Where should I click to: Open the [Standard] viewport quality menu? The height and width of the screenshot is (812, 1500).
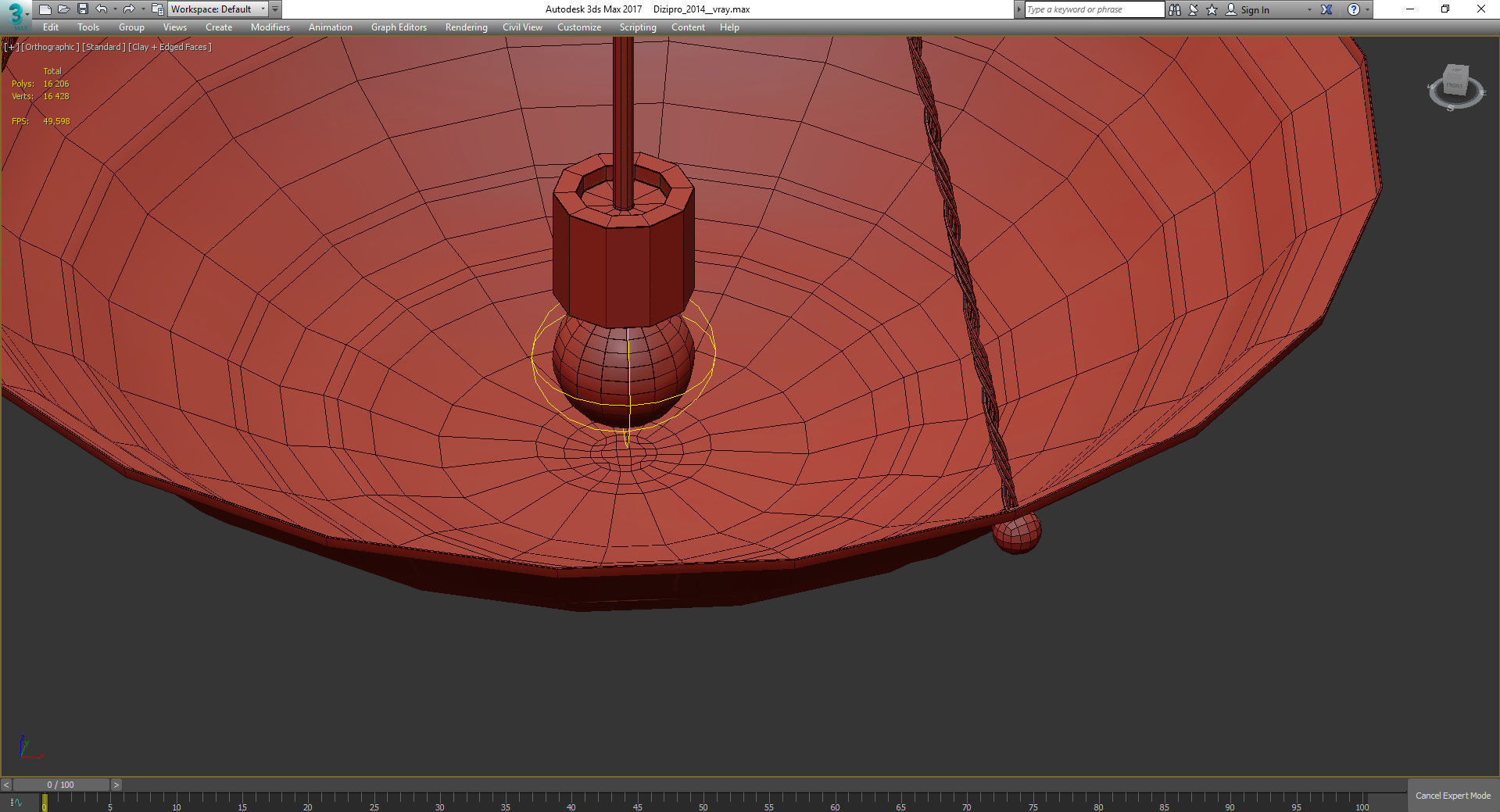click(x=104, y=47)
